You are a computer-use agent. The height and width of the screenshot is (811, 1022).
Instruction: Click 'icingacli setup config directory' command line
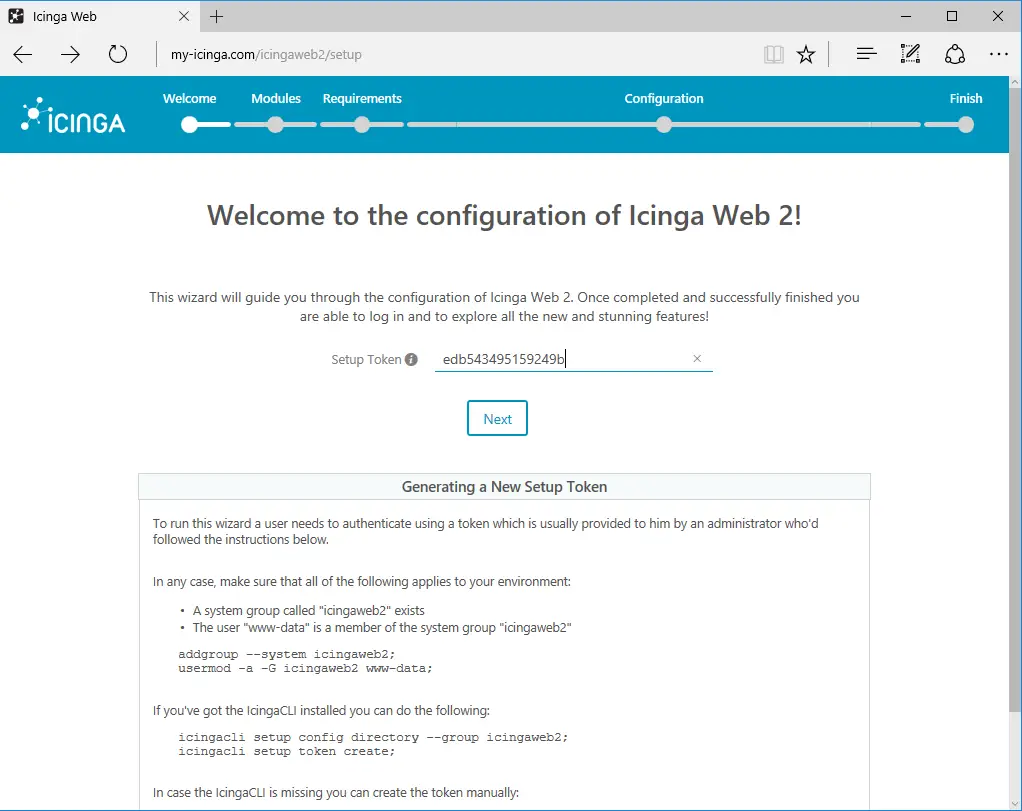[x=373, y=737]
